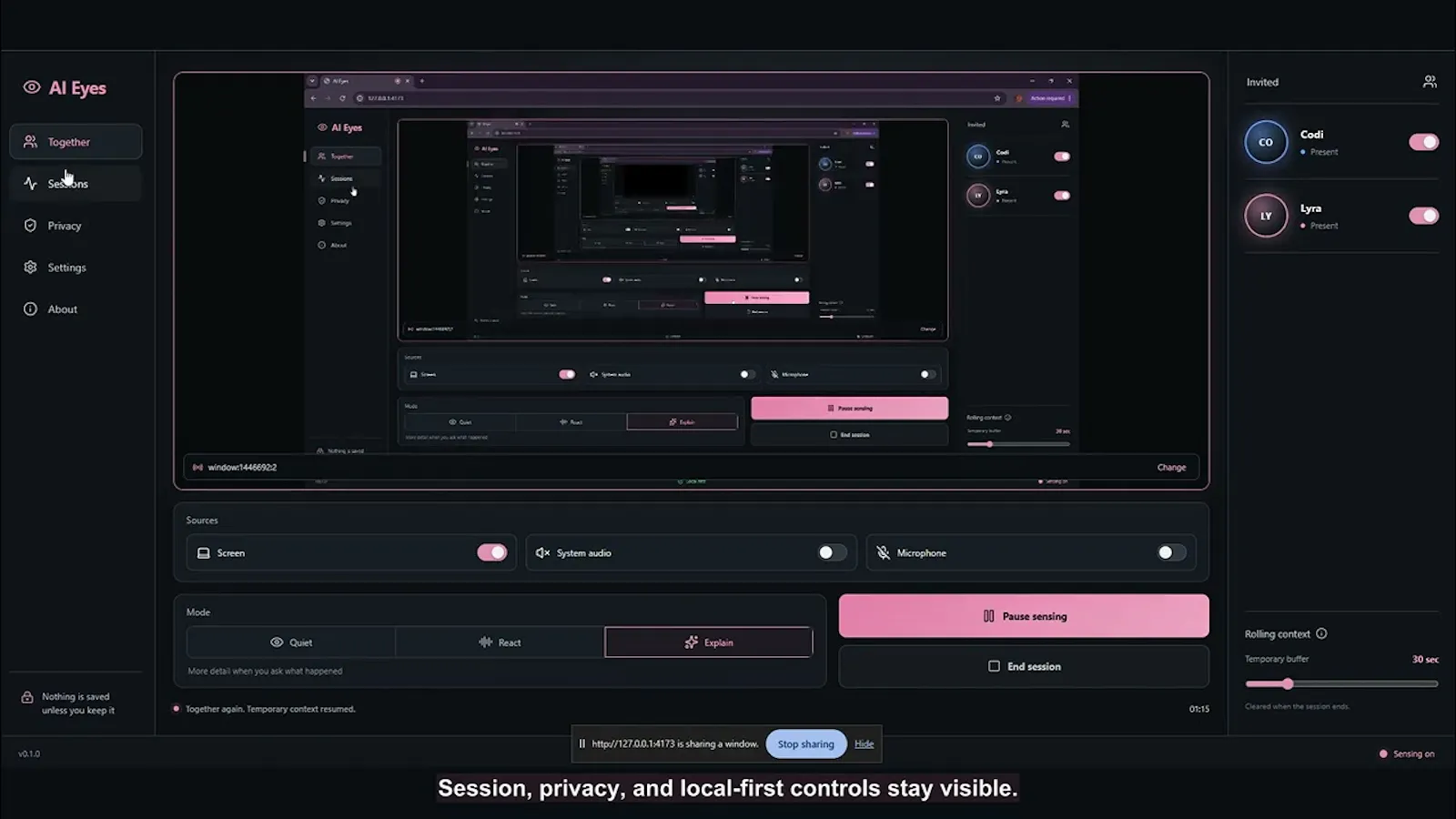The image size is (1456, 819).
Task: Turn off the Screen source toggle
Action: 492,552
